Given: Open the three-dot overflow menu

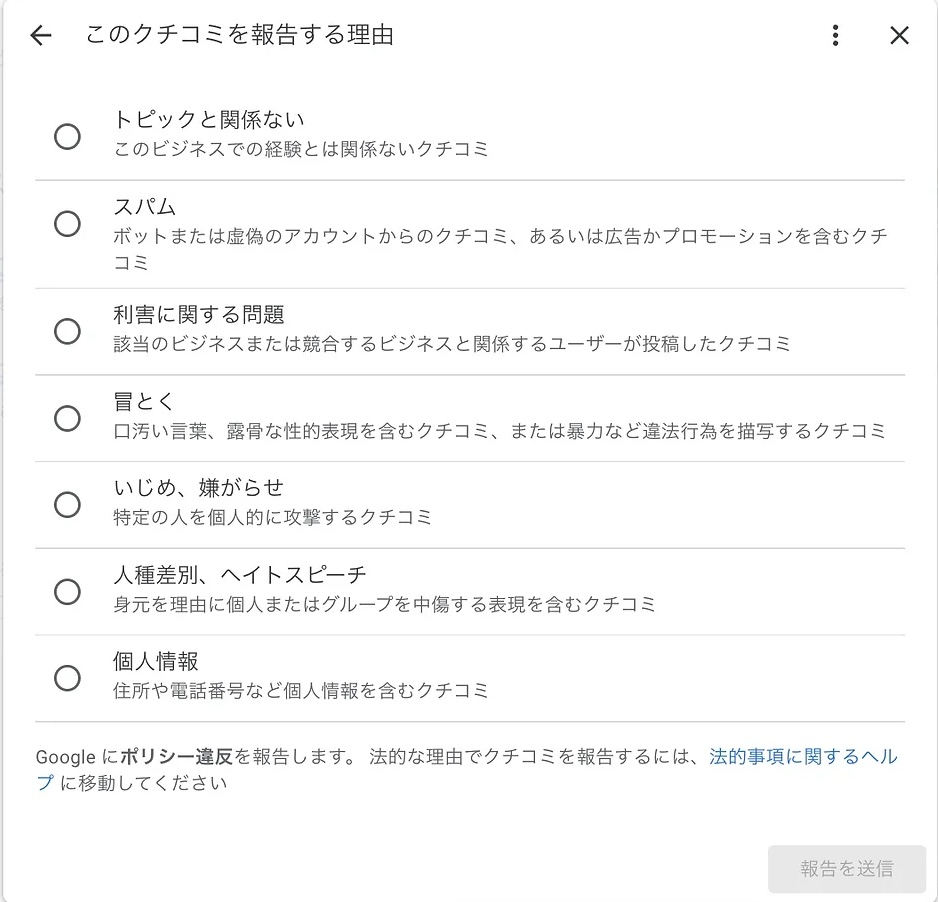Looking at the screenshot, I should point(835,35).
